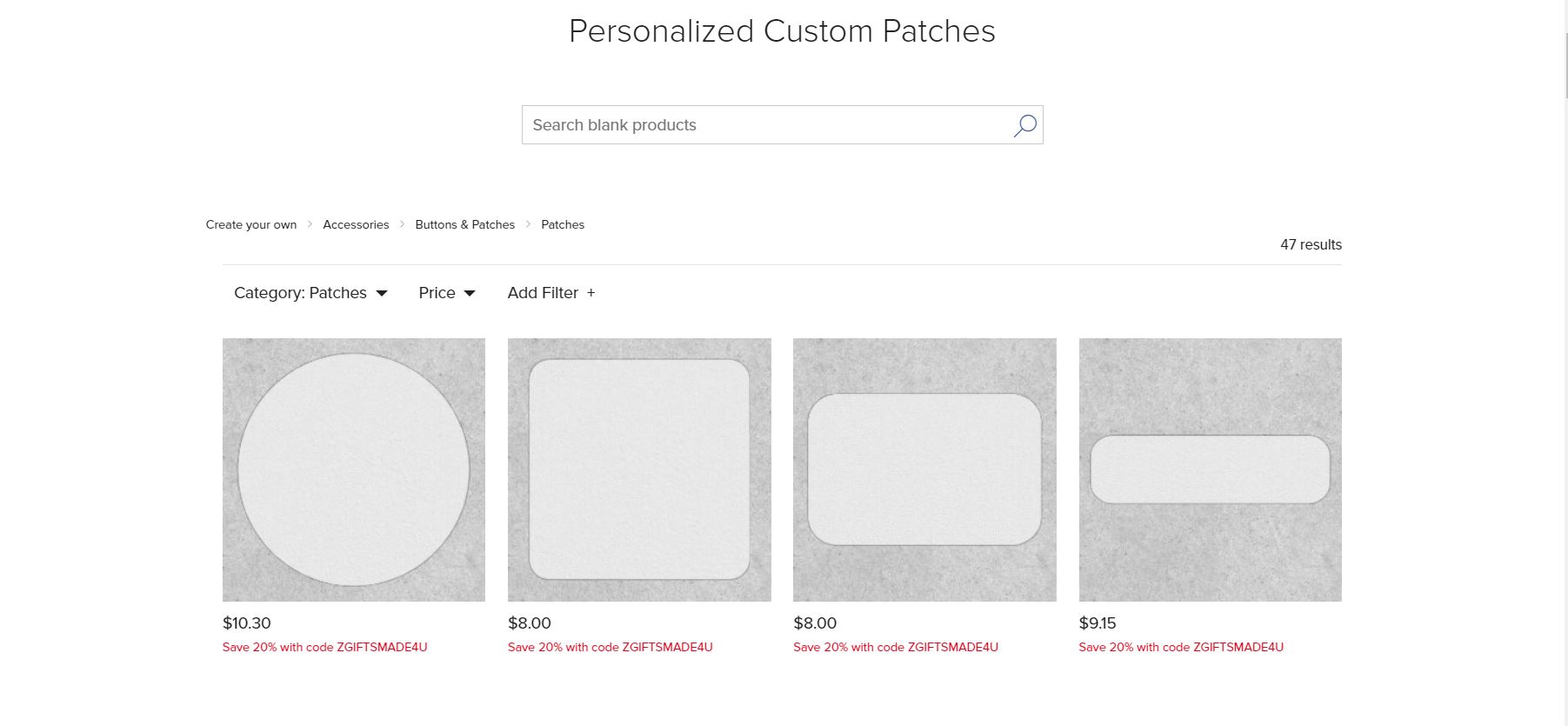Select the circular patch product thumbnail
Viewport: 1568px width, 726px height.
[353, 470]
